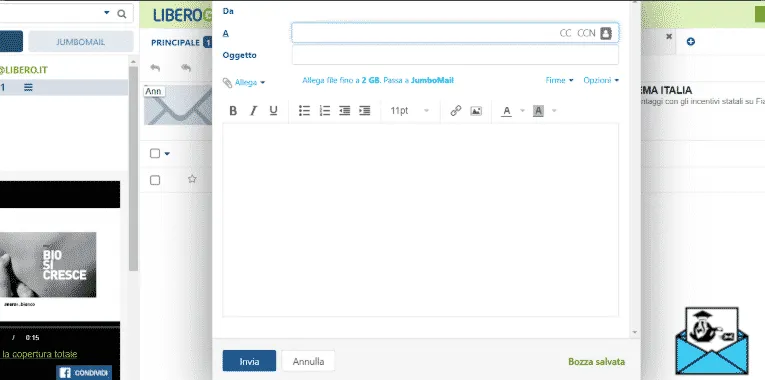
Task: Toggle bold formatting in the editor
Action: [x=233, y=111]
